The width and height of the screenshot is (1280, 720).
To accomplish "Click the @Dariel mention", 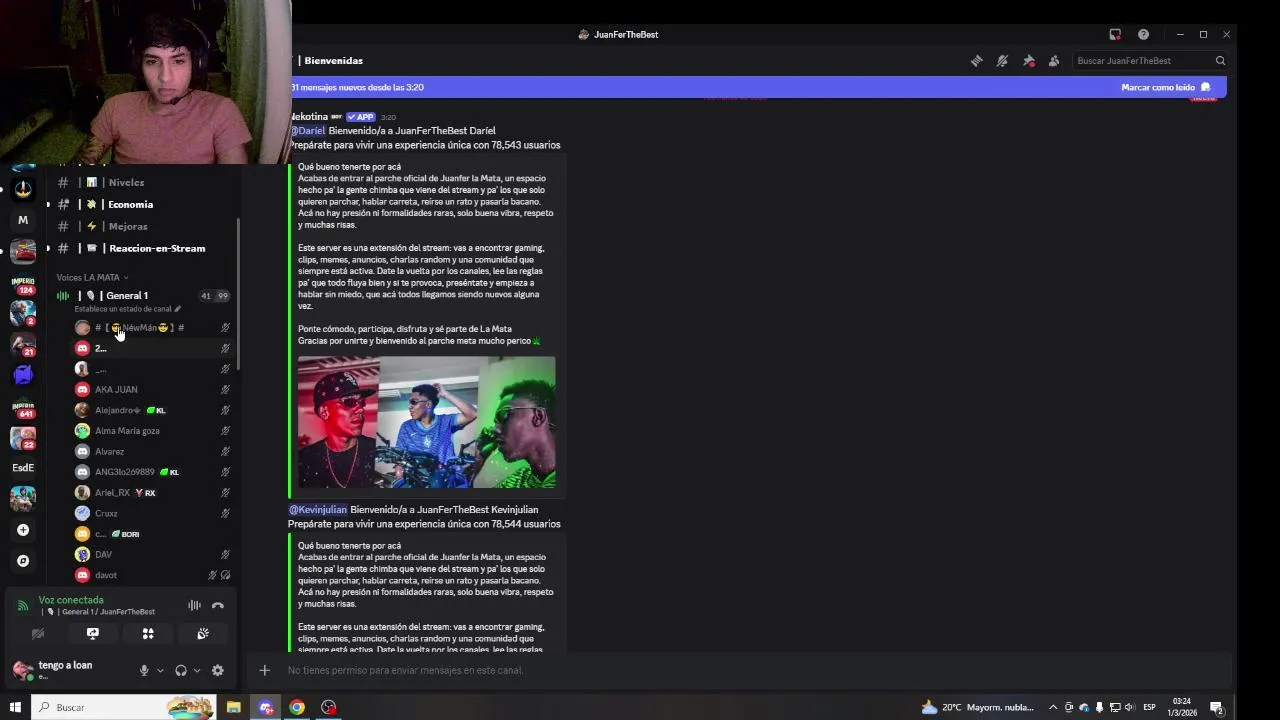I will 307,131.
